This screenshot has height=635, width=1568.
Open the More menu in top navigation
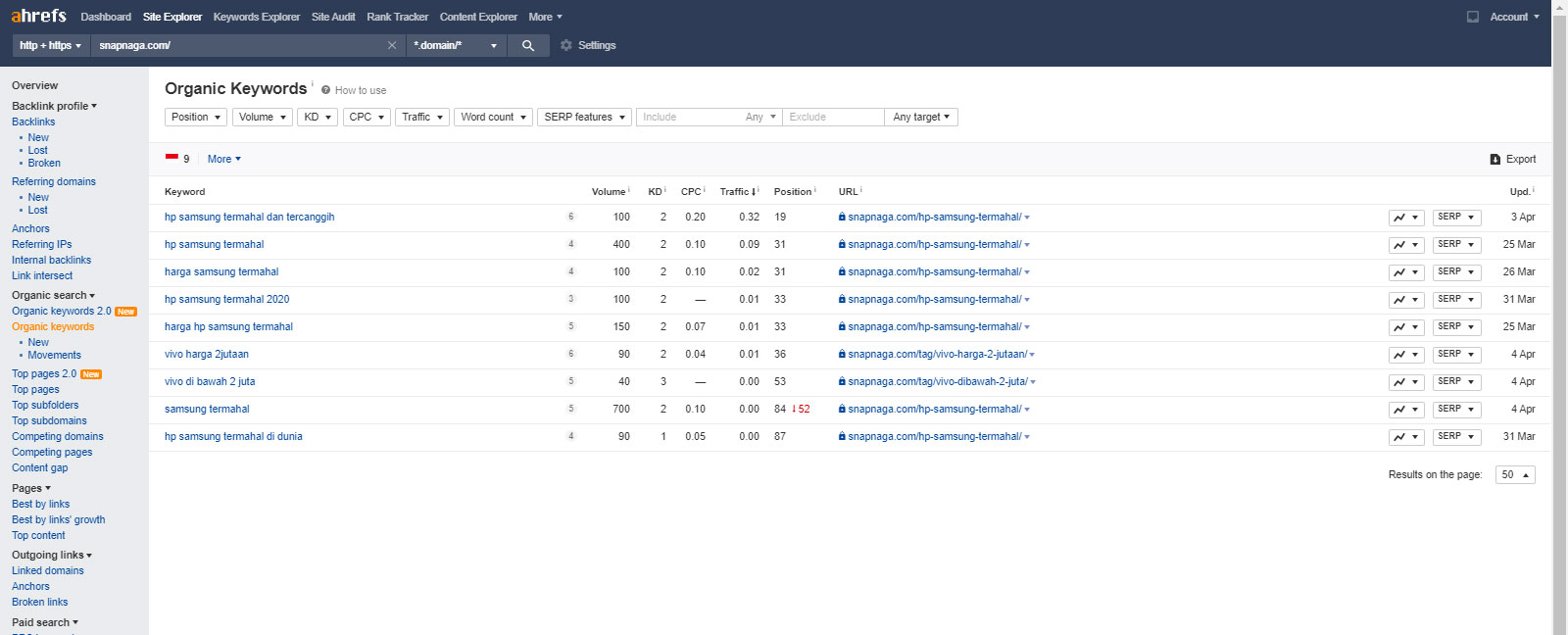(x=546, y=17)
